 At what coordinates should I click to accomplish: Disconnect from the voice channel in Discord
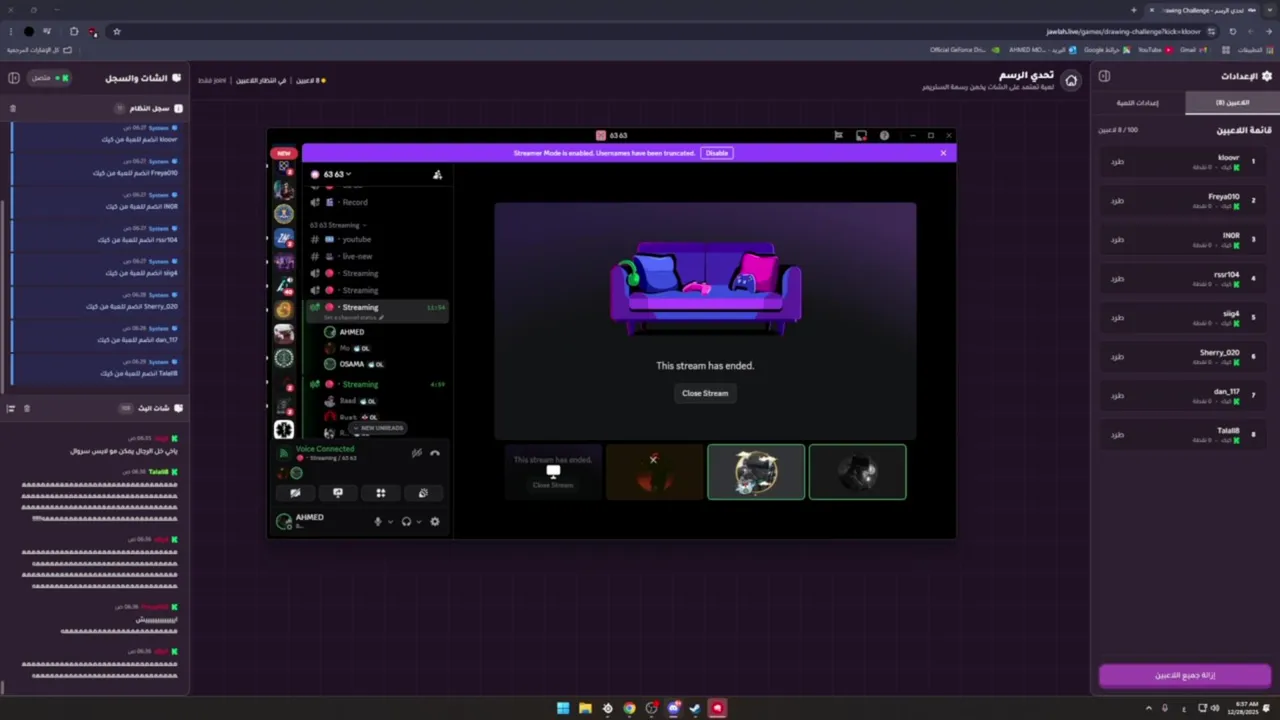pyautogui.click(x=435, y=453)
